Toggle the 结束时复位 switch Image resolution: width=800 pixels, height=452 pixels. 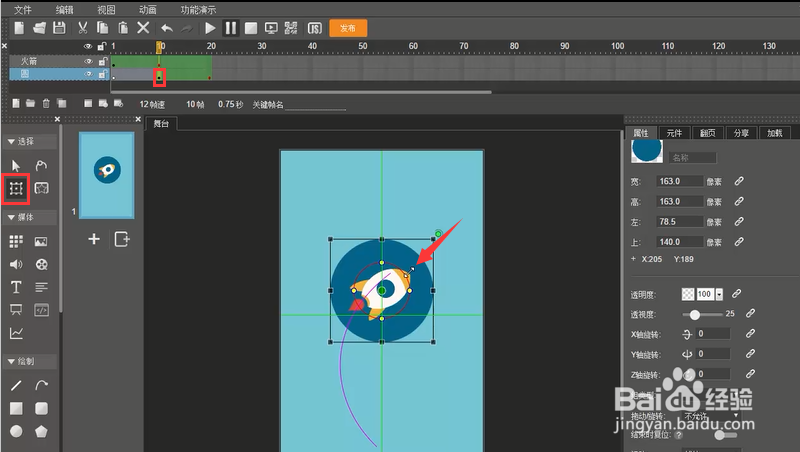724,435
